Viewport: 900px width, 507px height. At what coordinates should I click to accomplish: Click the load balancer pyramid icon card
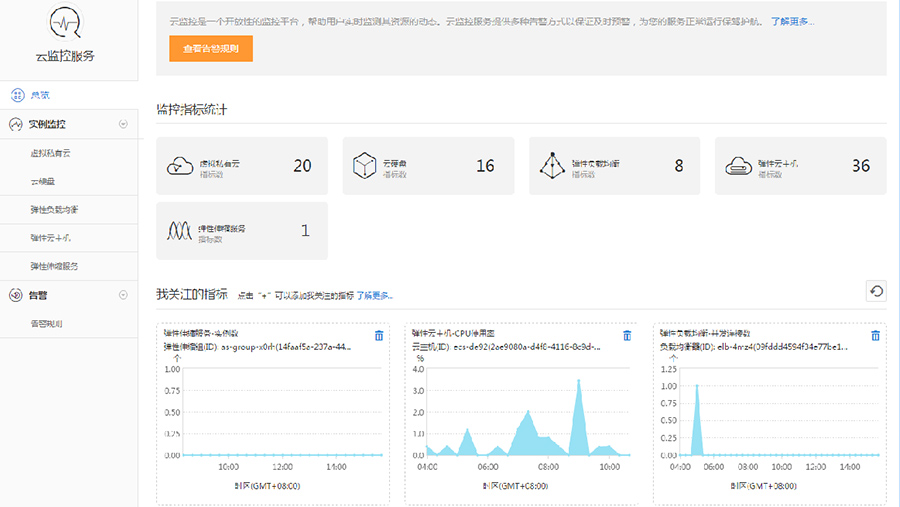coord(614,166)
